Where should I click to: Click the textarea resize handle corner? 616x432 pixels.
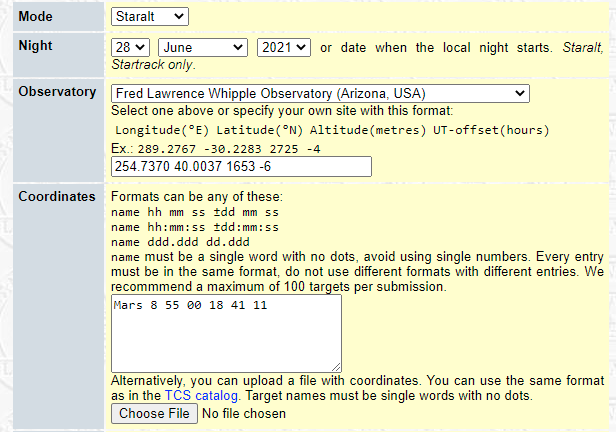point(336,367)
